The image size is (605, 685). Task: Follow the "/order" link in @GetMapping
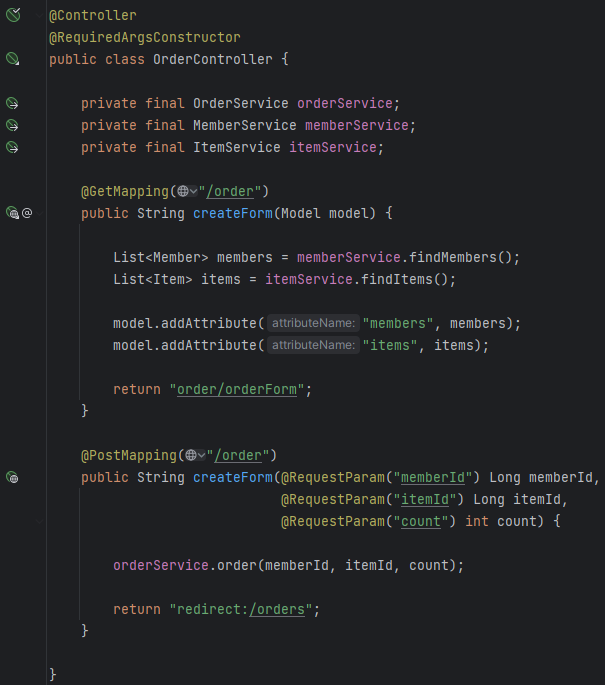point(230,191)
